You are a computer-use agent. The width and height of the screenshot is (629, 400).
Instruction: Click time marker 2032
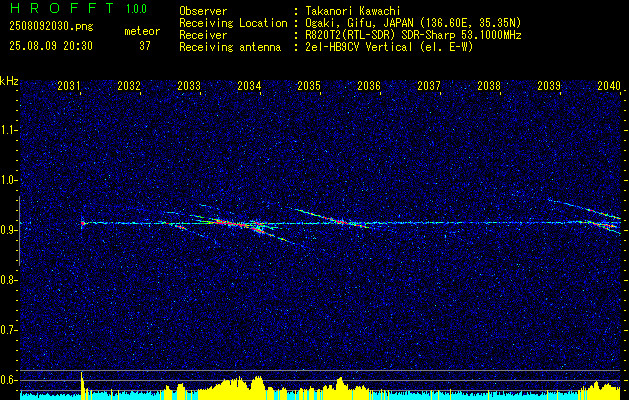[129, 86]
